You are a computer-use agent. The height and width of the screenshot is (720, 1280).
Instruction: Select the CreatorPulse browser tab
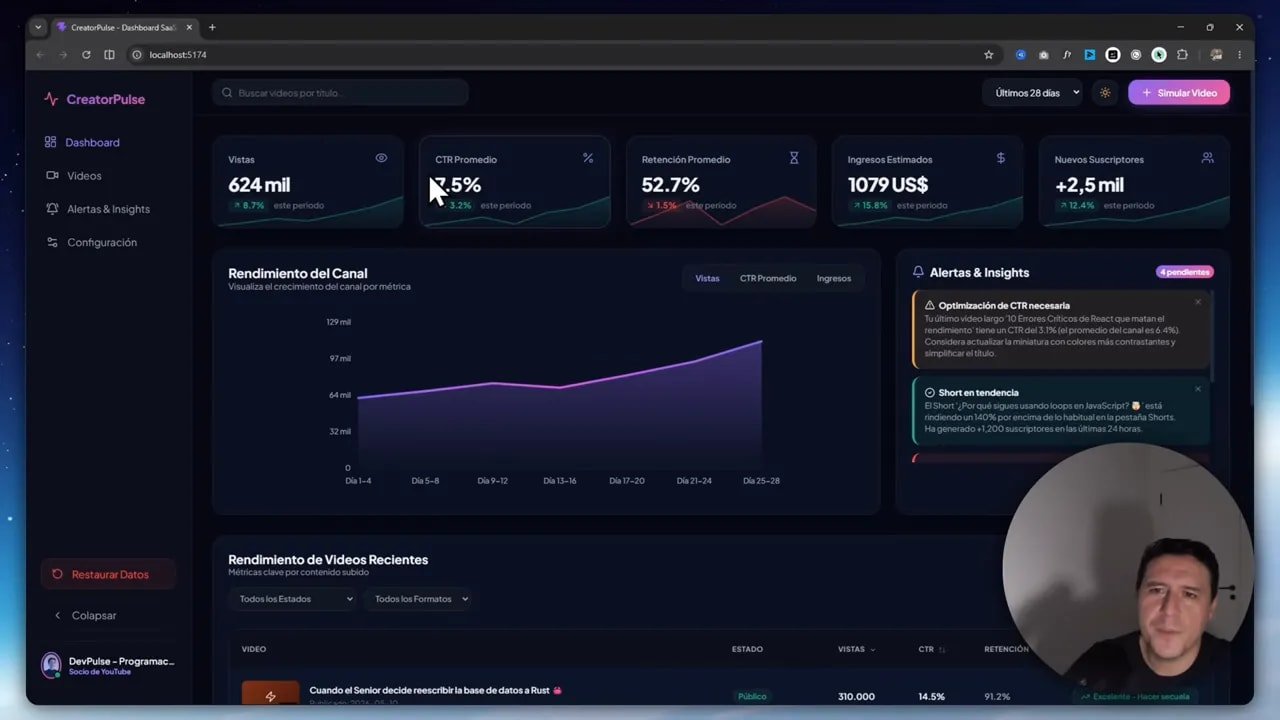coord(124,27)
